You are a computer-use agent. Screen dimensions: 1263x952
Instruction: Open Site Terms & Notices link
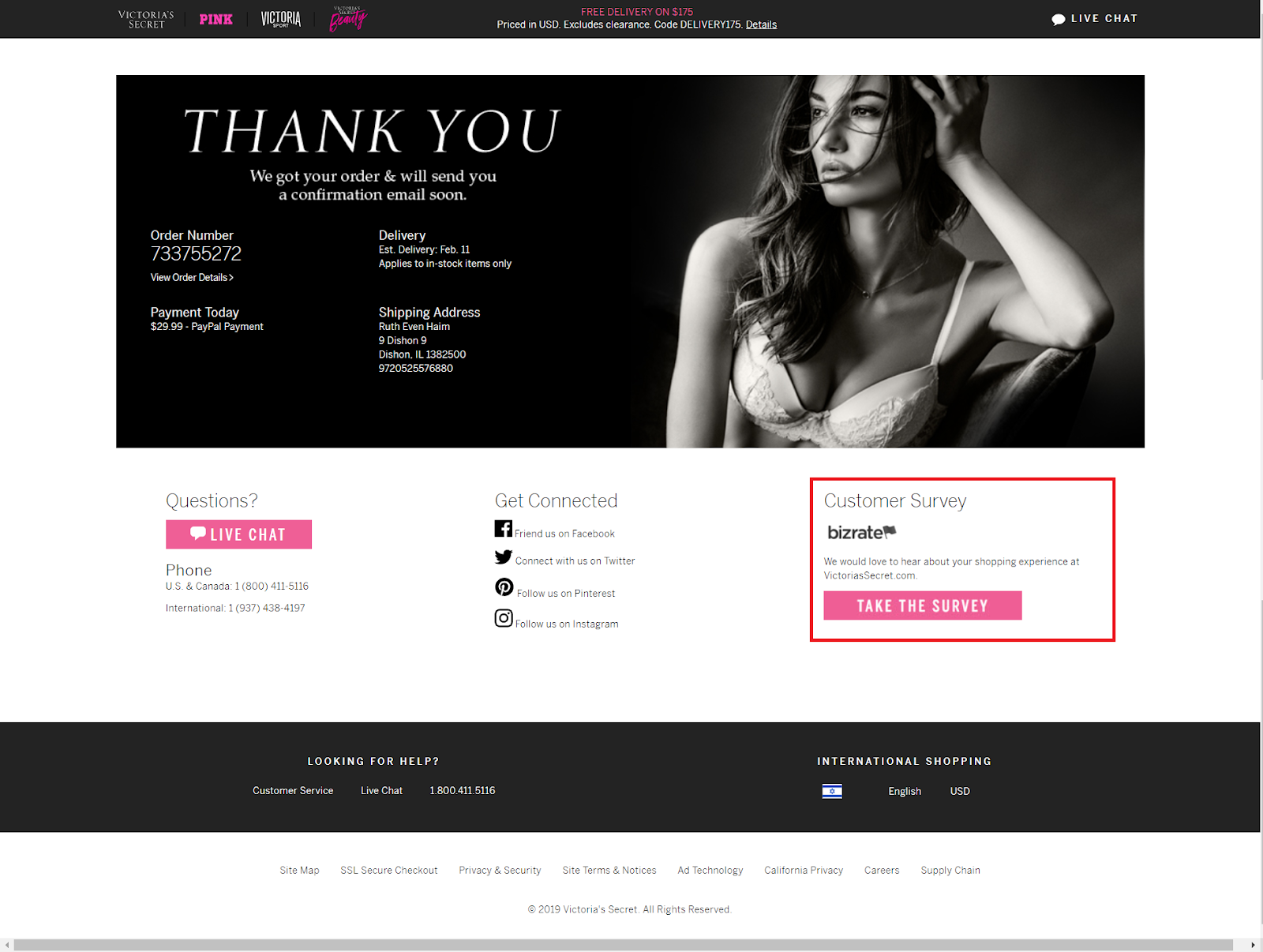click(609, 870)
